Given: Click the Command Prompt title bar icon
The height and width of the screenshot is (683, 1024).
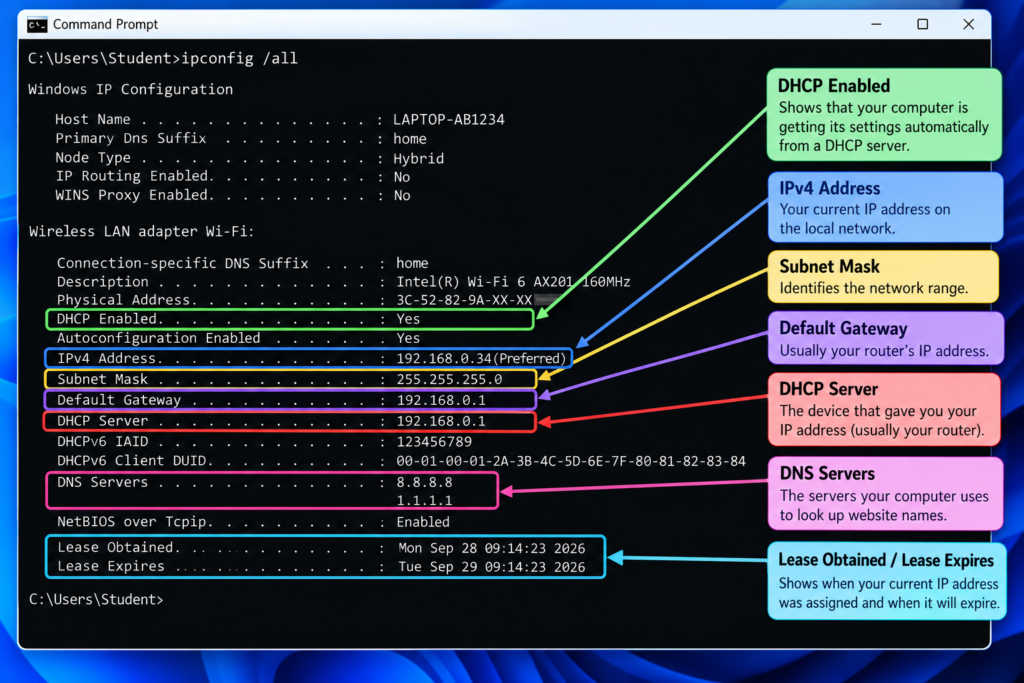Looking at the screenshot, I should pyautogui.click(x=37, y=25).
